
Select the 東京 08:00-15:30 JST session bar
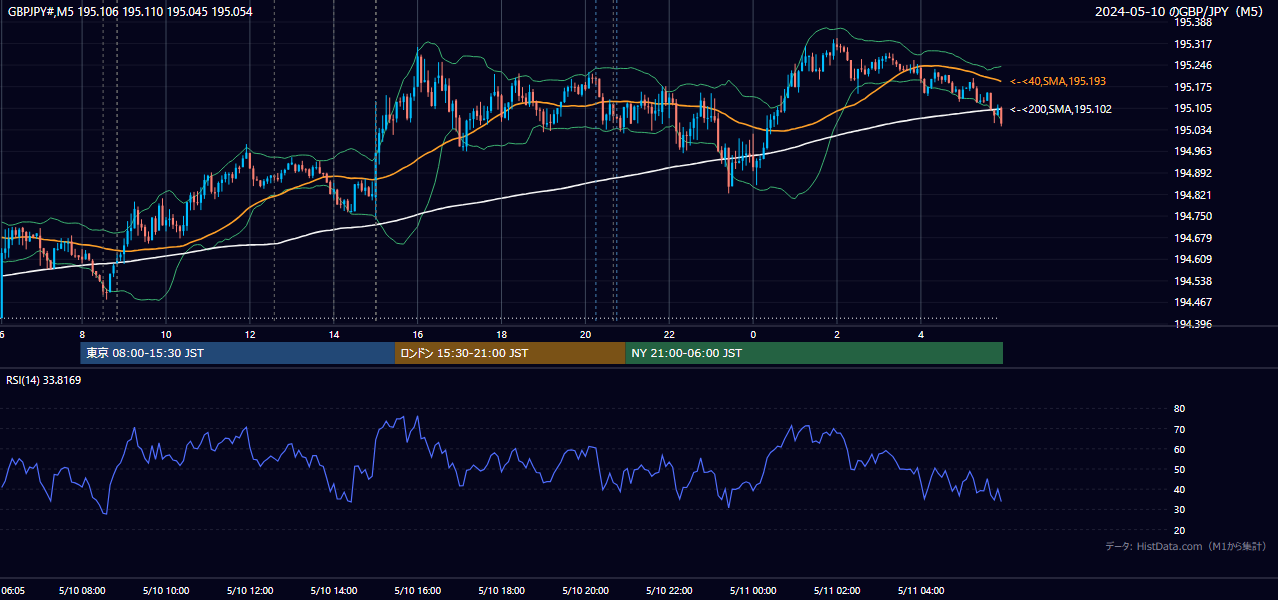238,353
